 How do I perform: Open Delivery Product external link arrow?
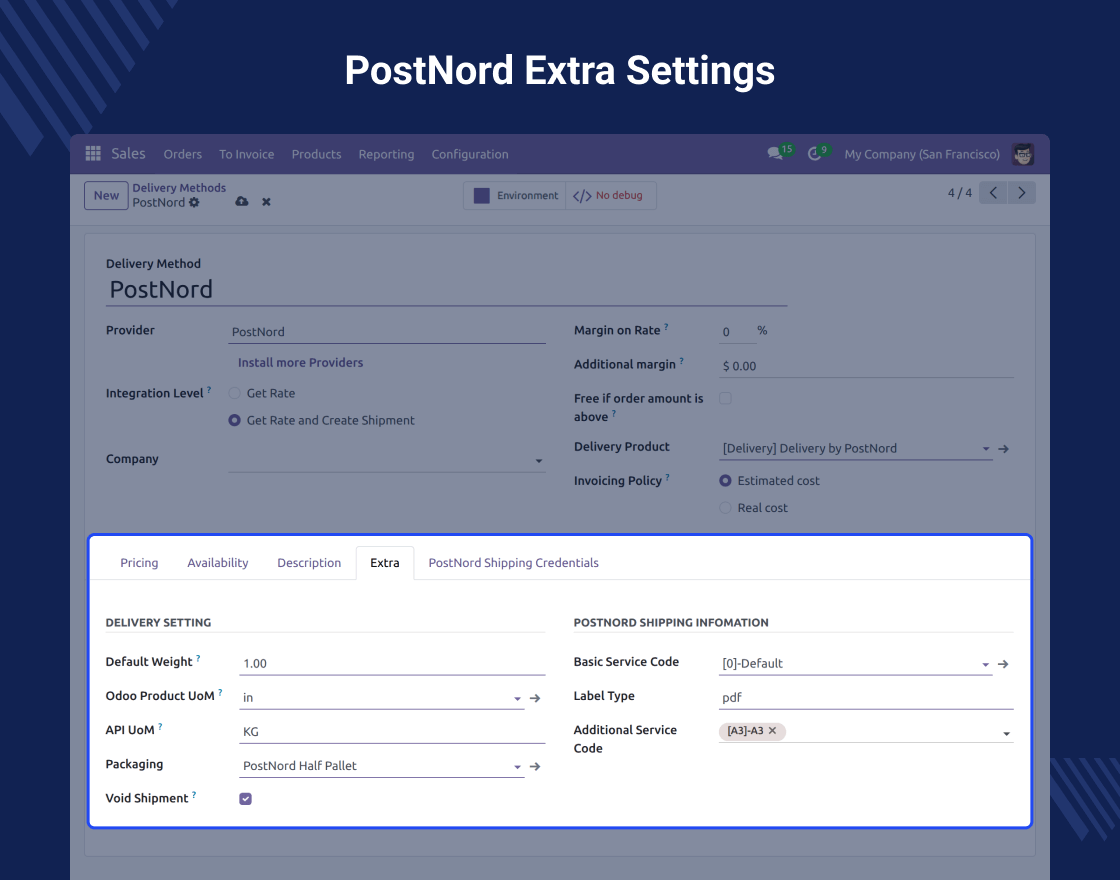click(x=1004, y=449)
